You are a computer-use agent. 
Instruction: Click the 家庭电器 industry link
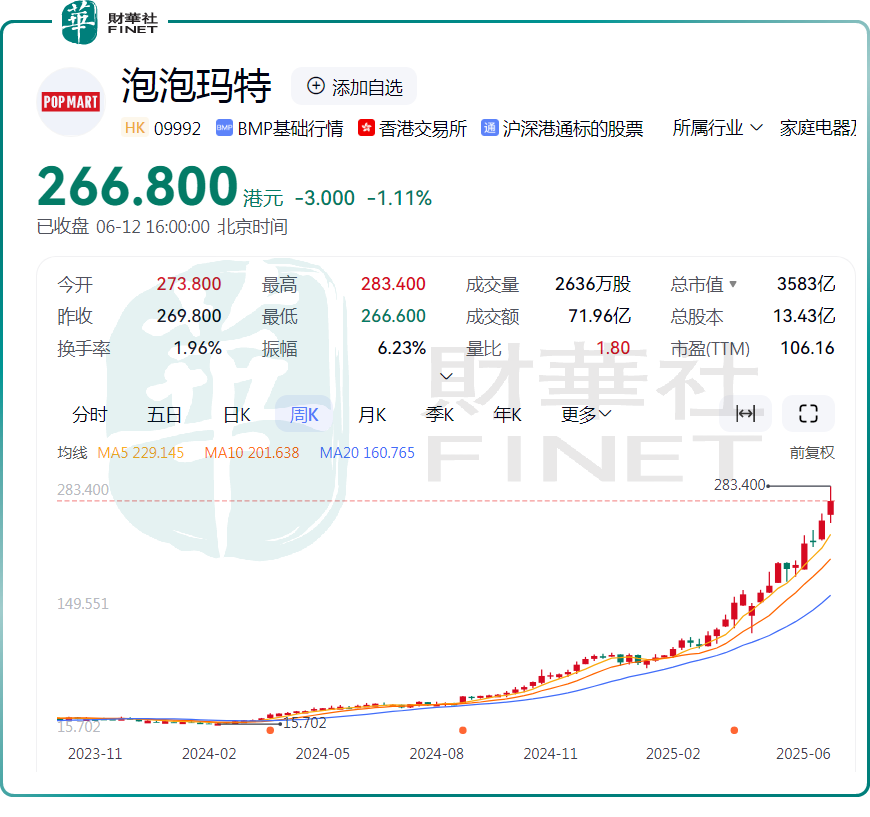[x=818, y=128]
